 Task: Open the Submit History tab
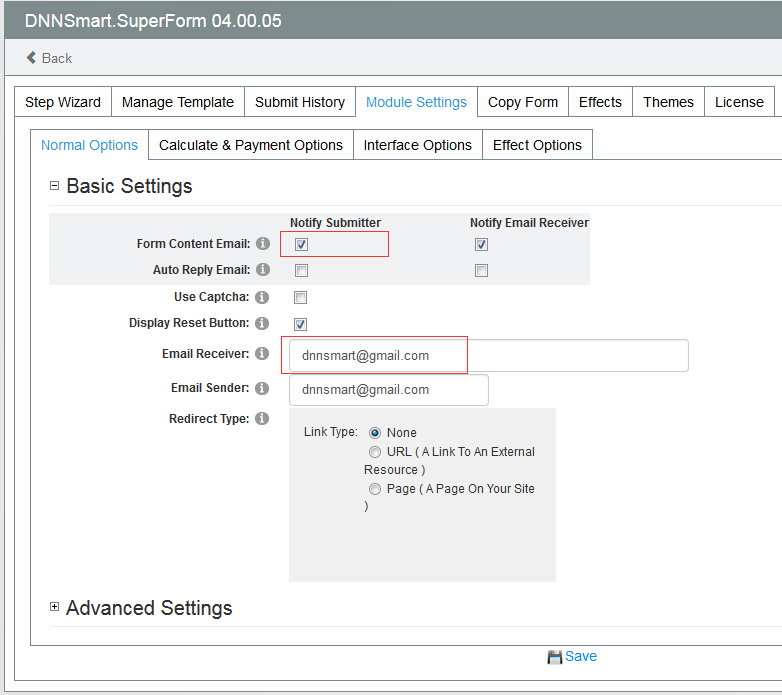pyautogui.click(x=300, y=102)
